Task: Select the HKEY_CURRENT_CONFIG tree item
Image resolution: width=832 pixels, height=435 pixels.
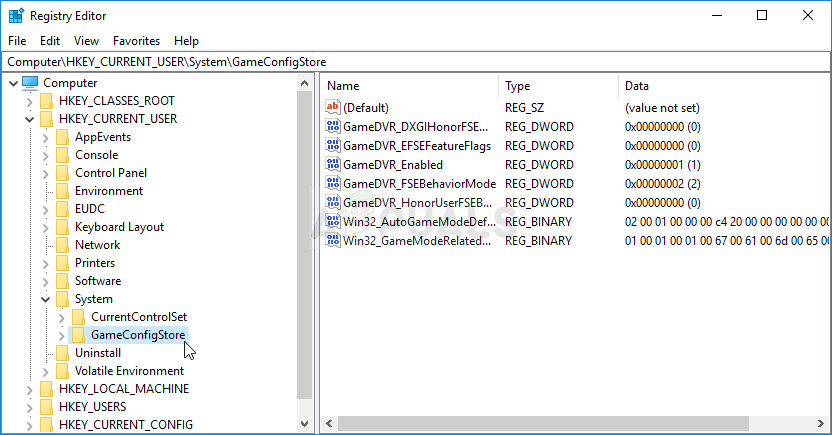Action: point(126,425)
